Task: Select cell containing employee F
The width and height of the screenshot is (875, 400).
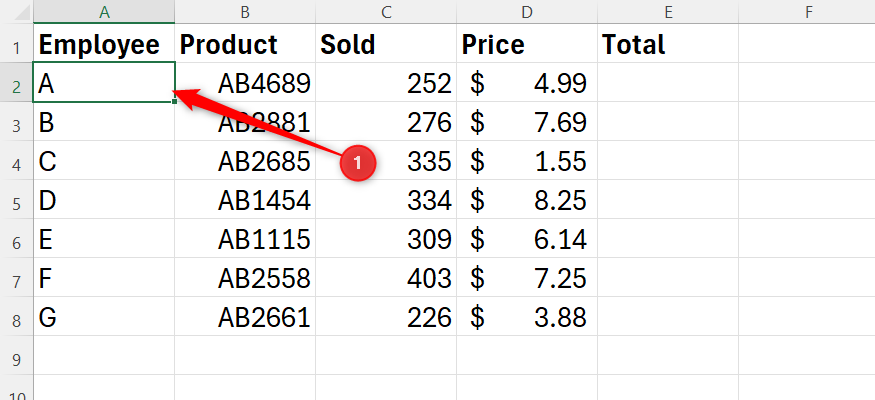Action: pos(104,278)
